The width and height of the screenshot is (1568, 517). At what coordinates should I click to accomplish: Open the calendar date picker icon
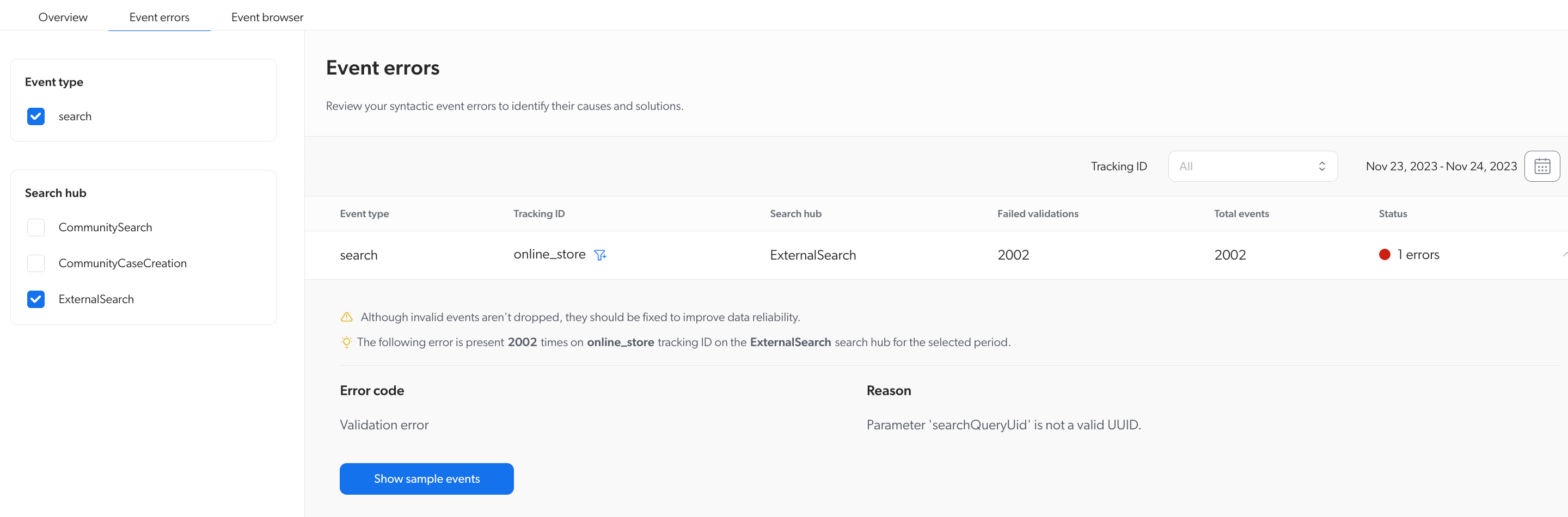coord(1542,166)
